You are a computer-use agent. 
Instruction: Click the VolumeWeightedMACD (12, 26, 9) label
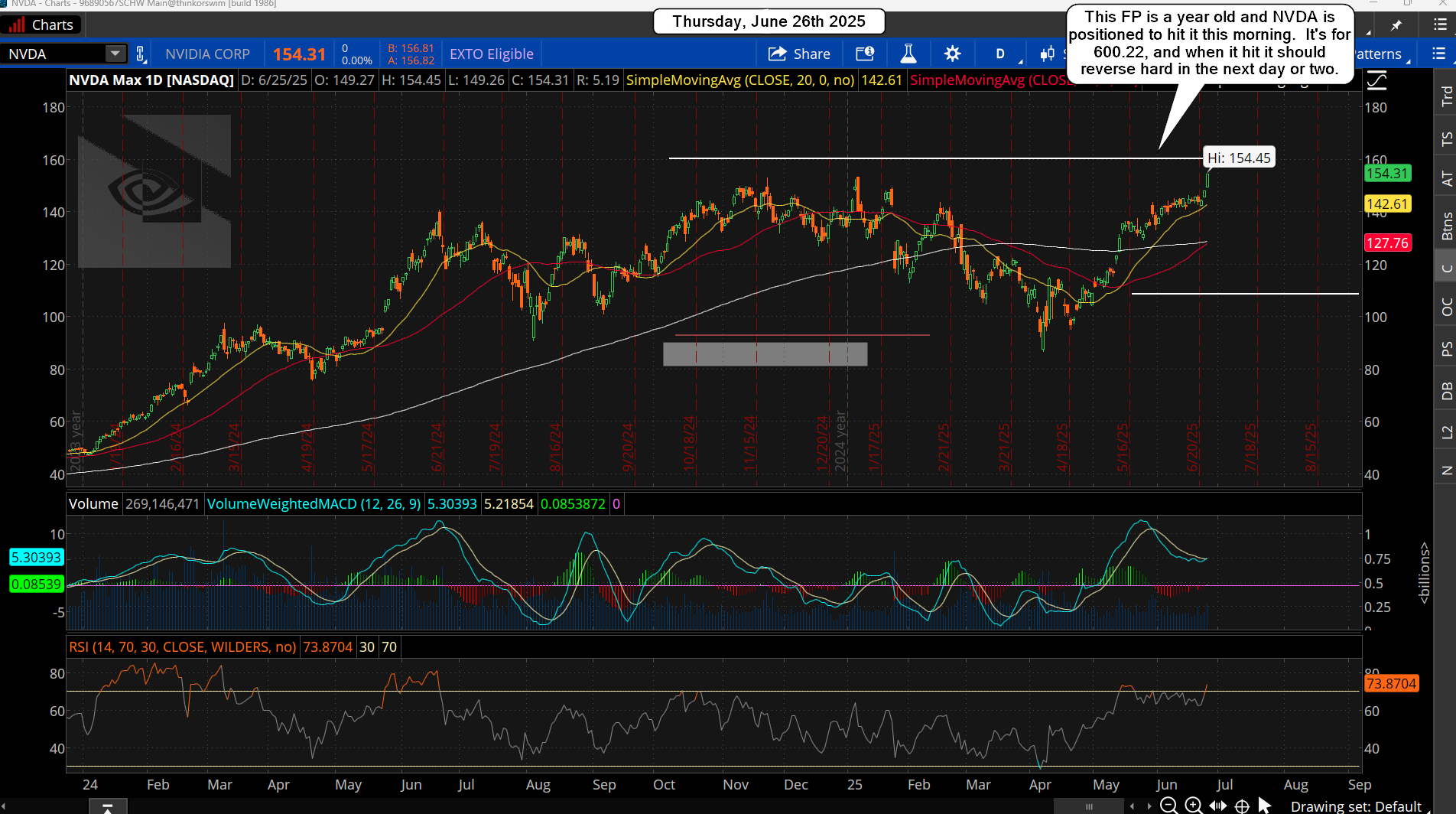[x=314, y=503]
